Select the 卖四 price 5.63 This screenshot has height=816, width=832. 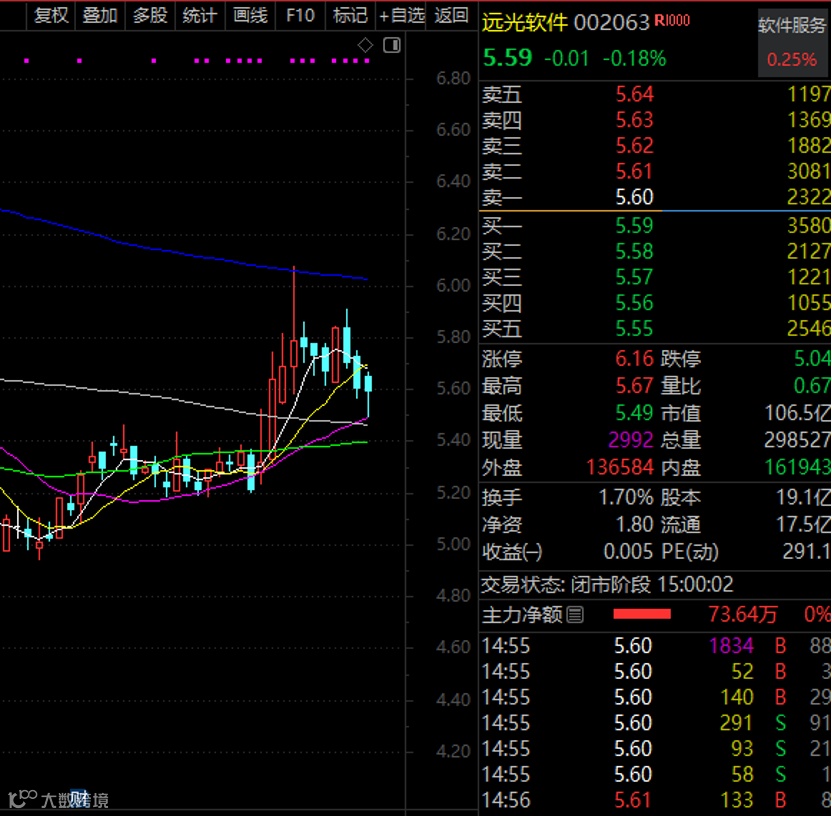coord(635,120)
